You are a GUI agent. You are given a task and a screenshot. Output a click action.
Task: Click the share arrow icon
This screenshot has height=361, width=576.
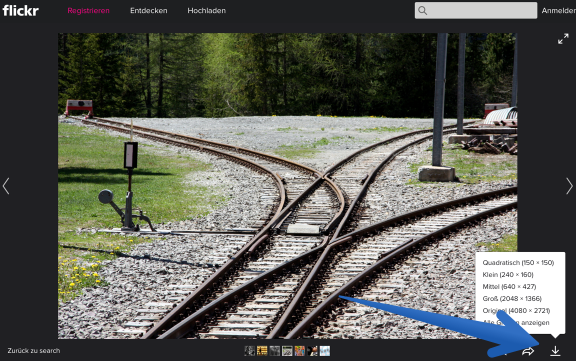coord(528,351)
